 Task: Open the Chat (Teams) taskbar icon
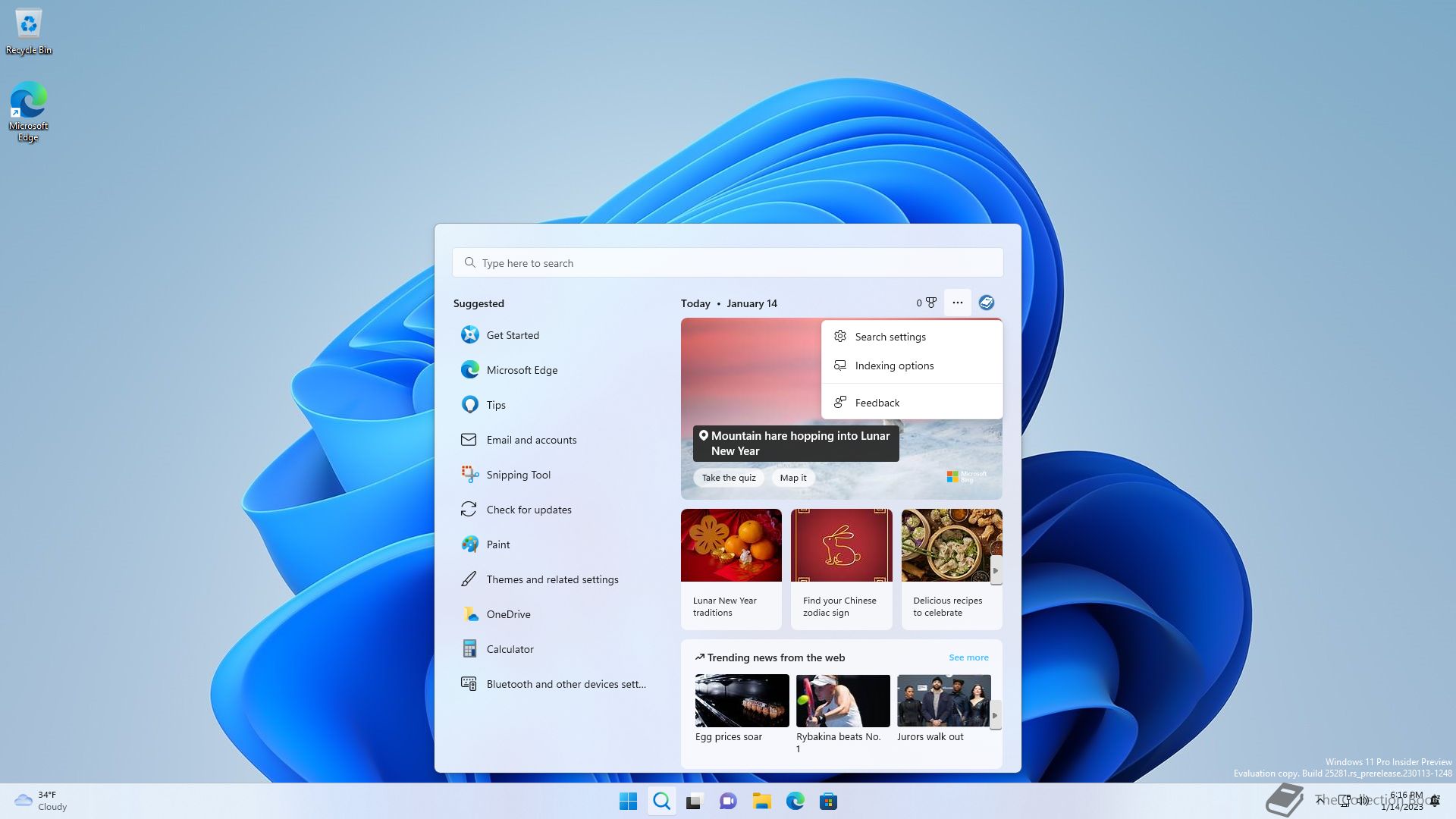[x=728, y=801]
